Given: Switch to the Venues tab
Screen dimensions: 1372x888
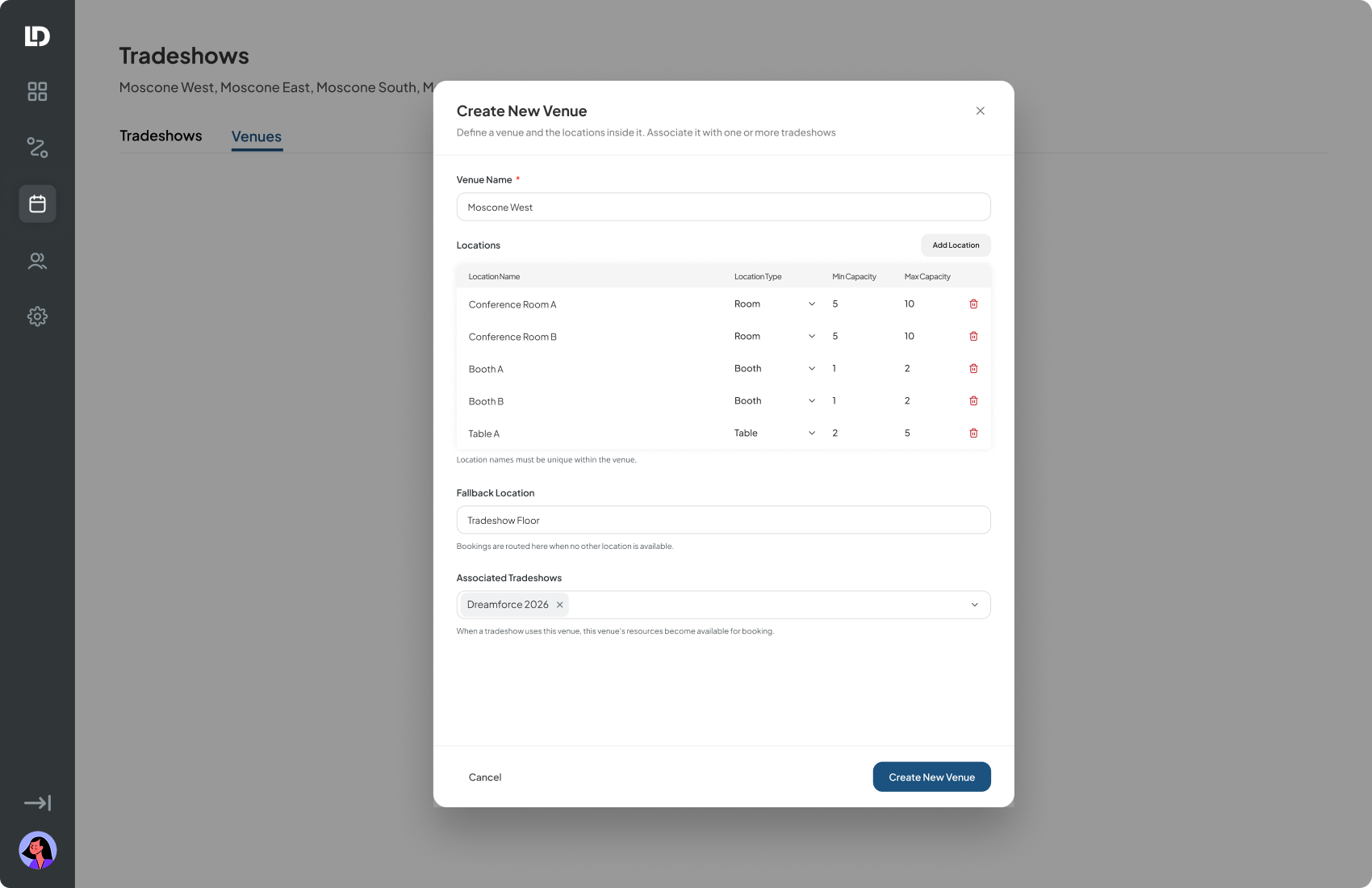Looking at the screenshot, I should 257,136.
